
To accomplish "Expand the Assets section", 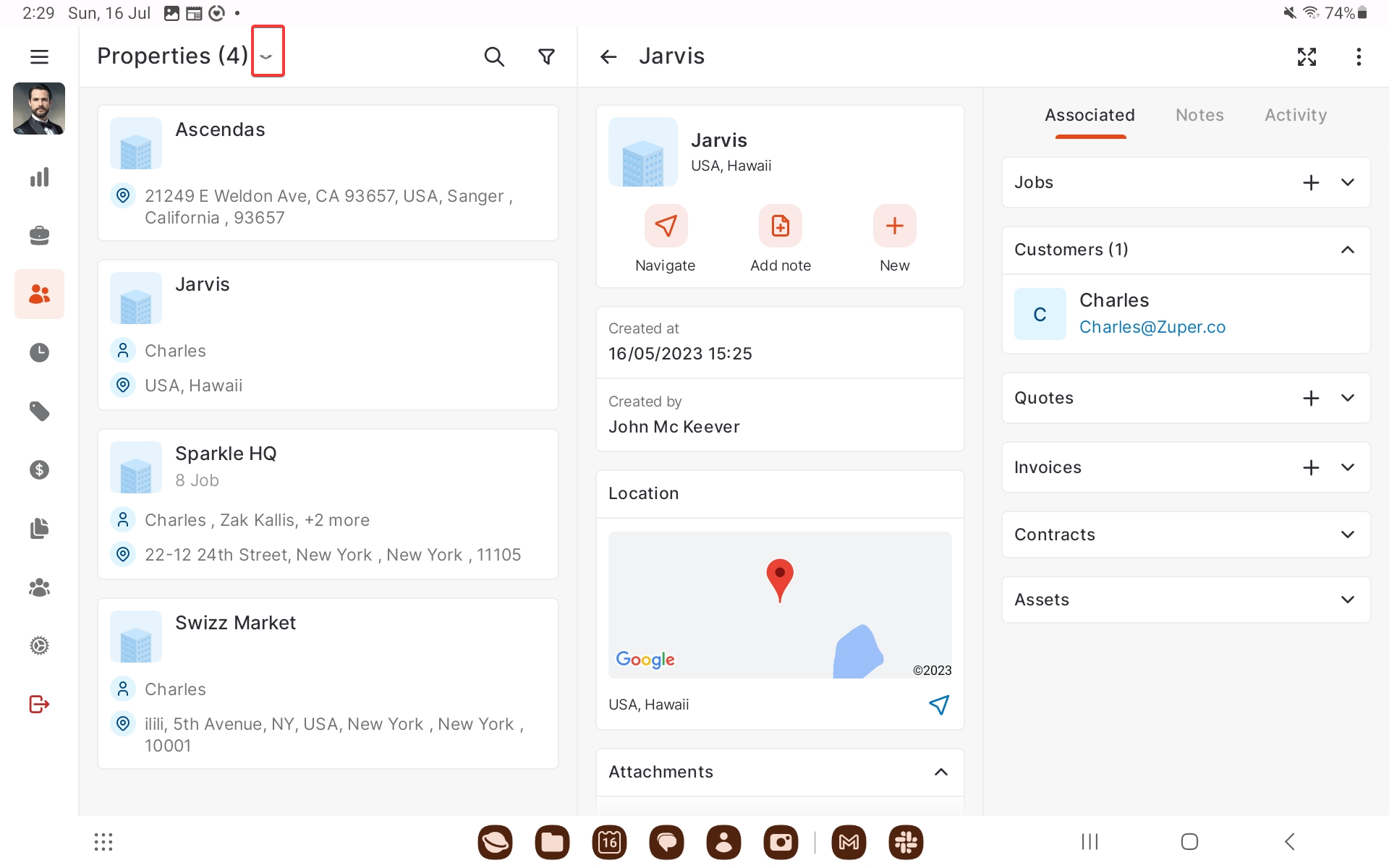I will [1347, 600].
